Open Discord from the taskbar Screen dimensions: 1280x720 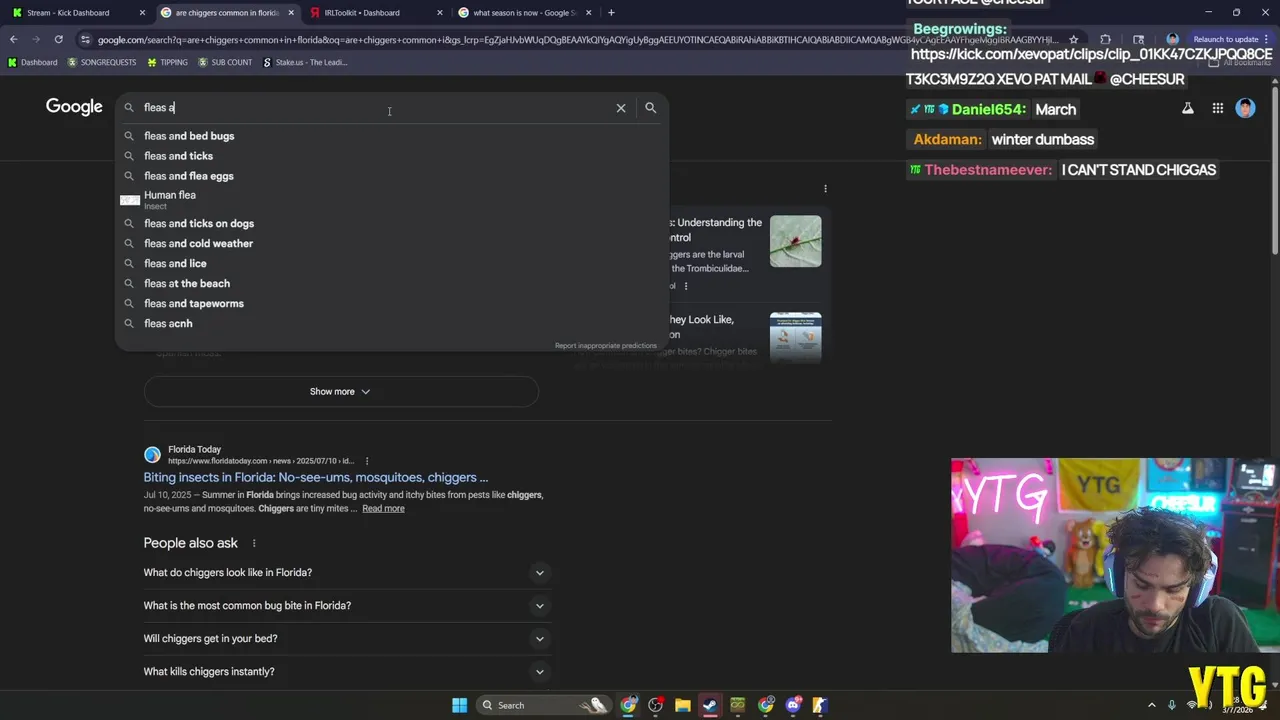[793, 705]
